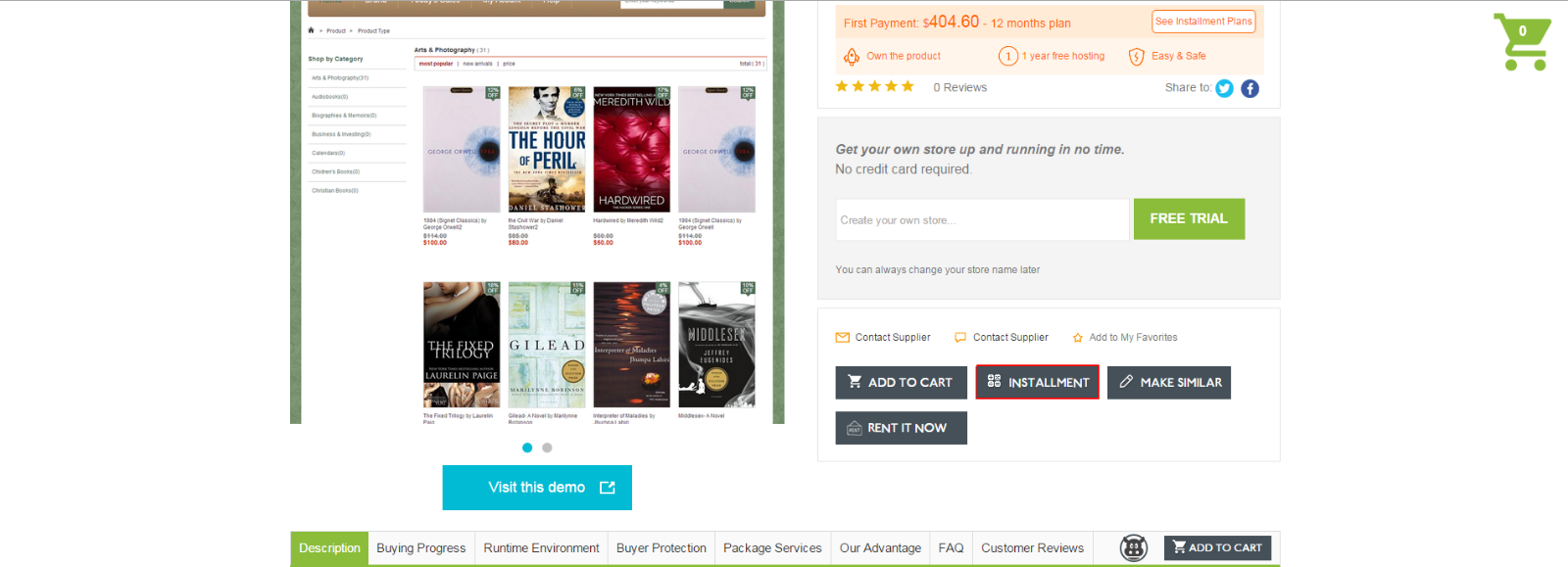Open the Customer Reviews tab
Screen dimensions: 1568x567
[x=1032, y=548]
